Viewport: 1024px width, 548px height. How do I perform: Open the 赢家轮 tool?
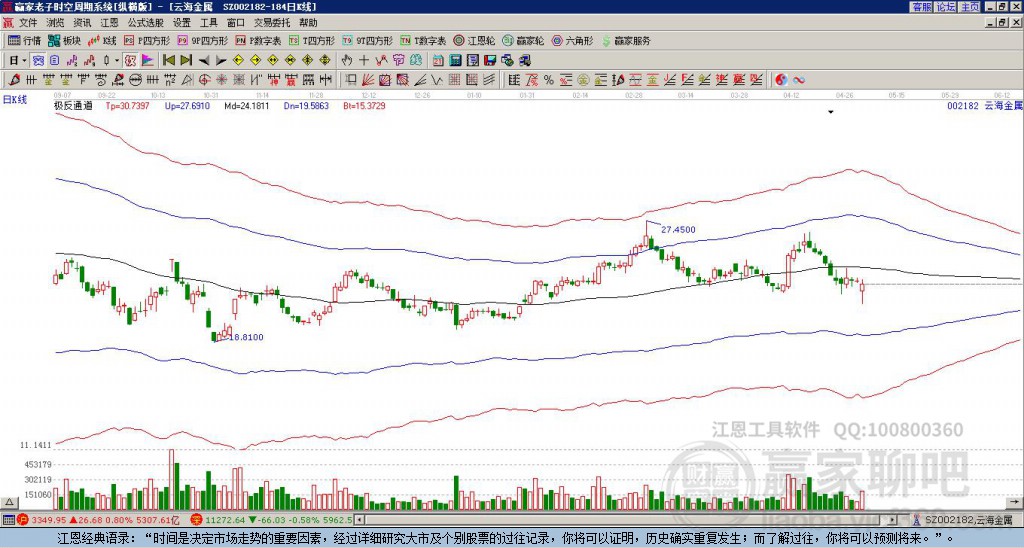(523, 40)
